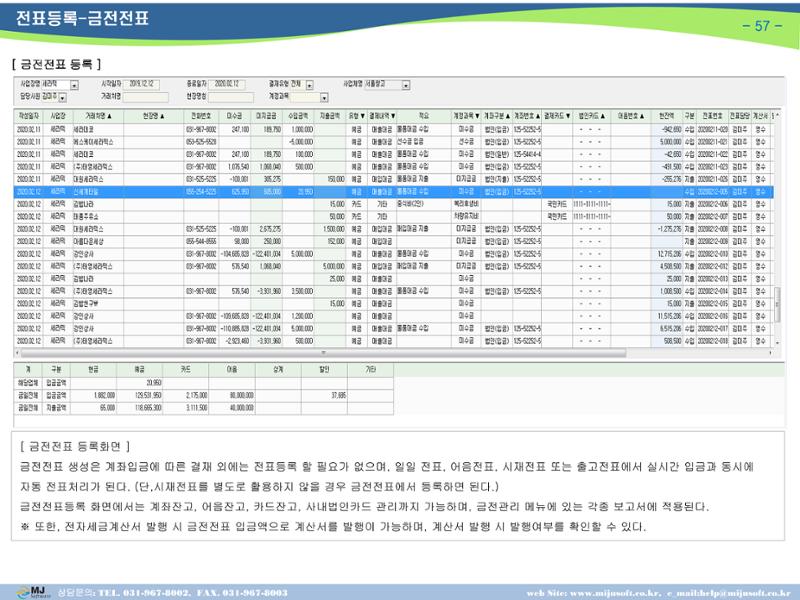This screenshot has width=800, height=600.
Task: Click the summary table 현금 header
Action: pyautogui.click(x=93, y=369)
